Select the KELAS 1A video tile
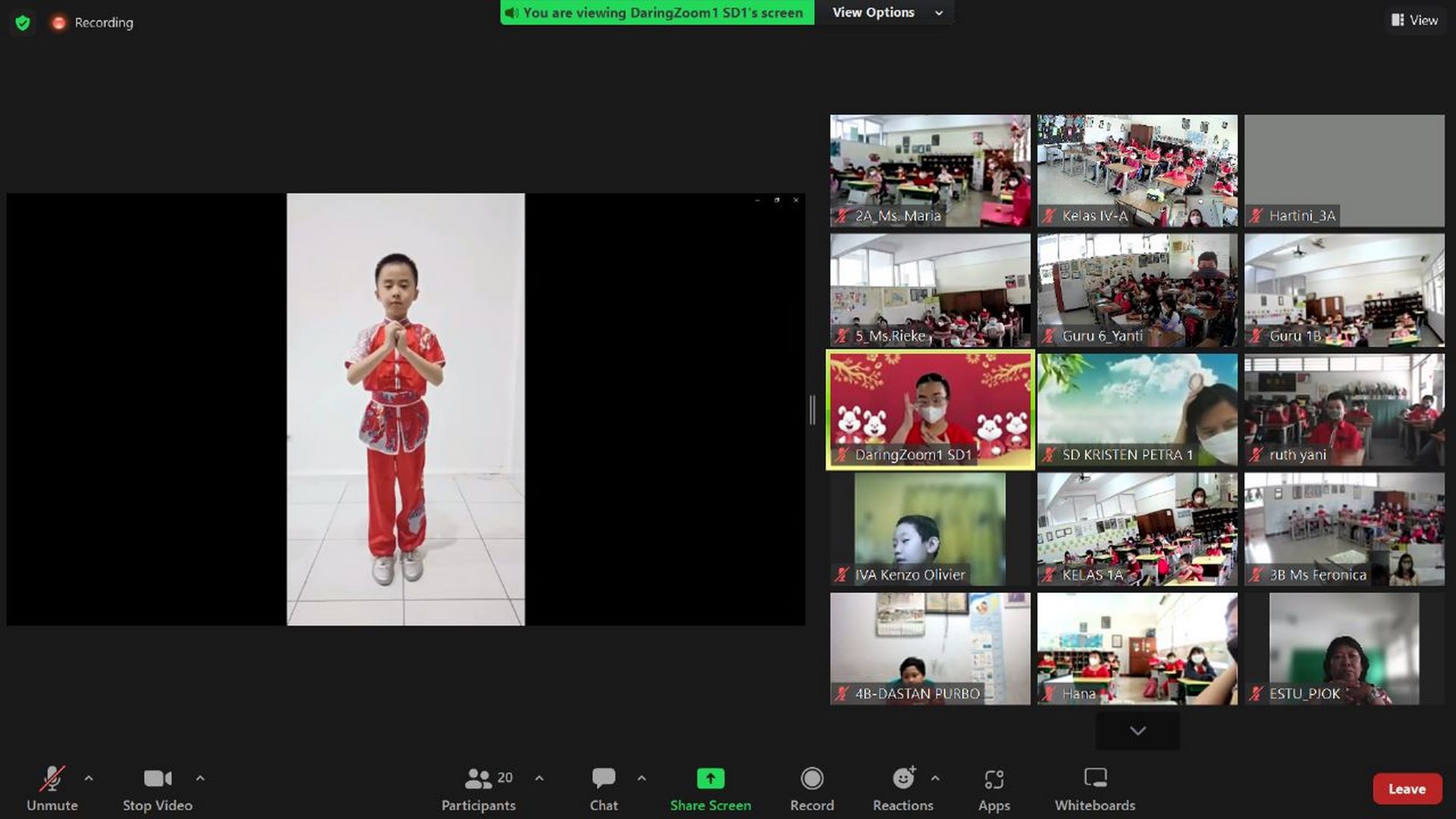 1137,529
